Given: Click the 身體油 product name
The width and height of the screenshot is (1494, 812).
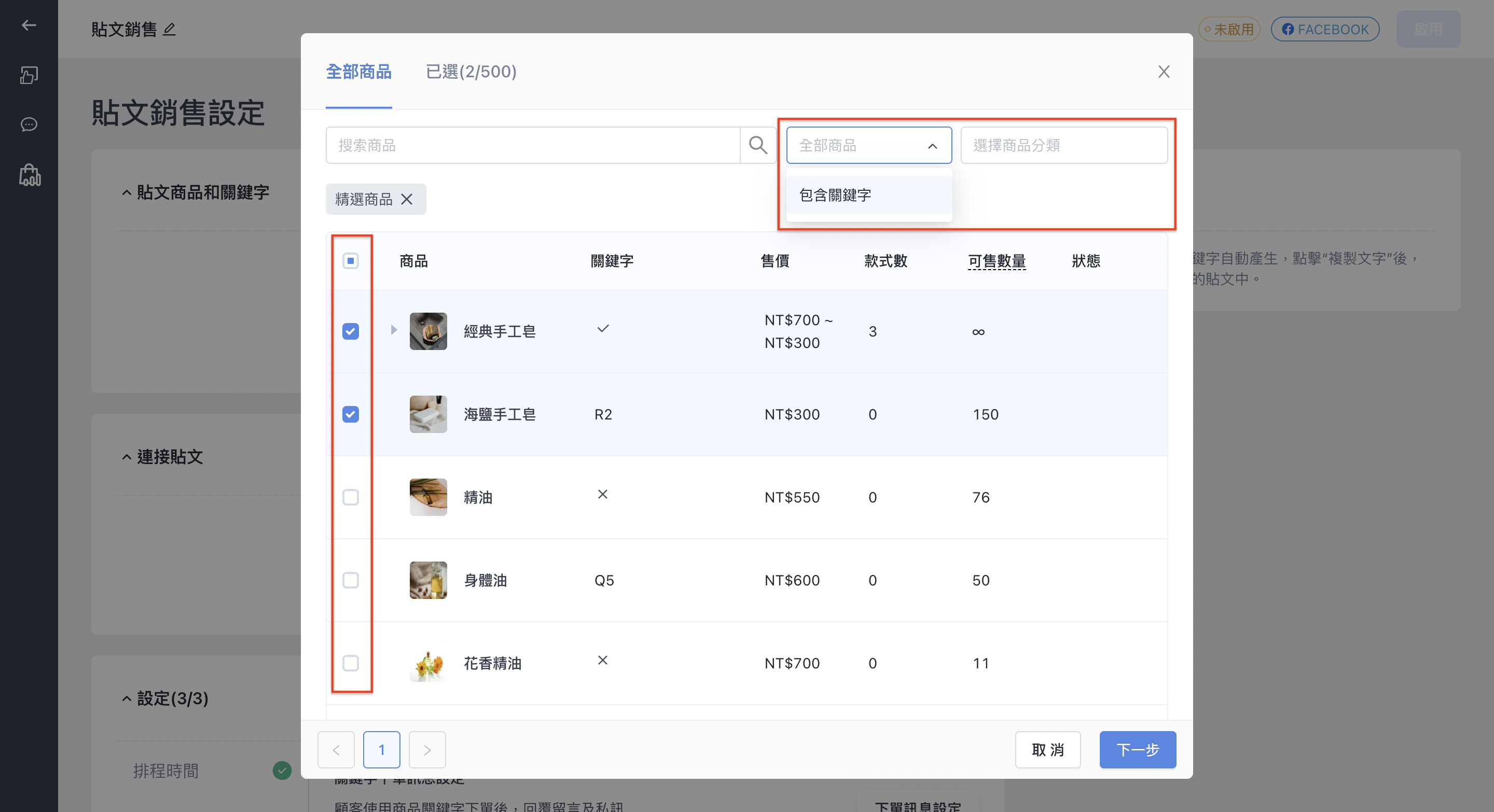Looking at the screenshot, I should point(486,580).
